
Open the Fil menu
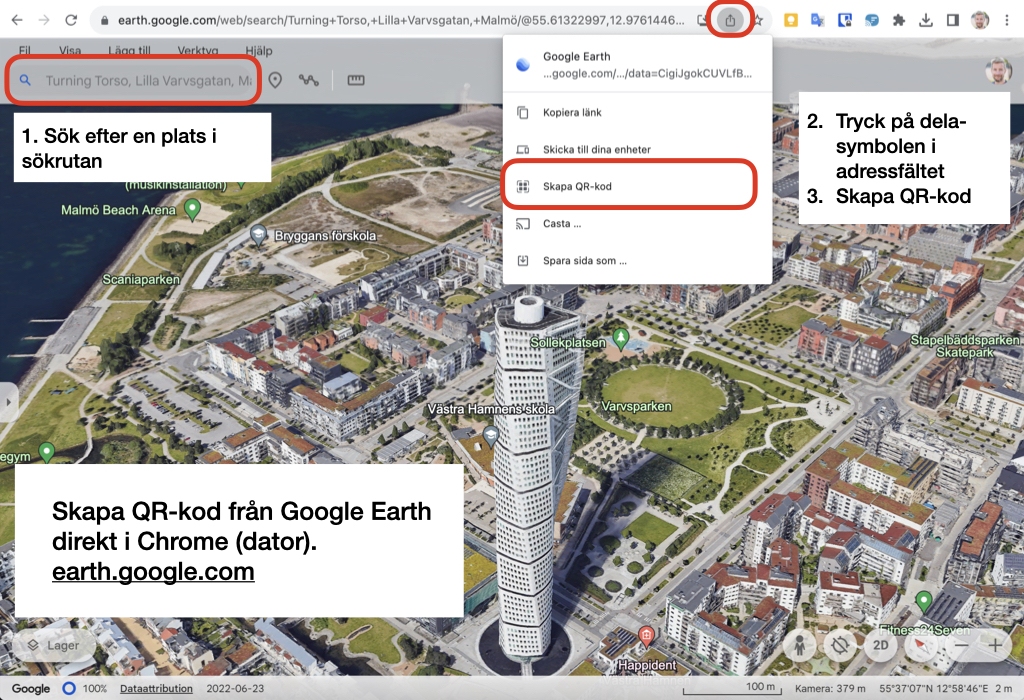(25, 50)
